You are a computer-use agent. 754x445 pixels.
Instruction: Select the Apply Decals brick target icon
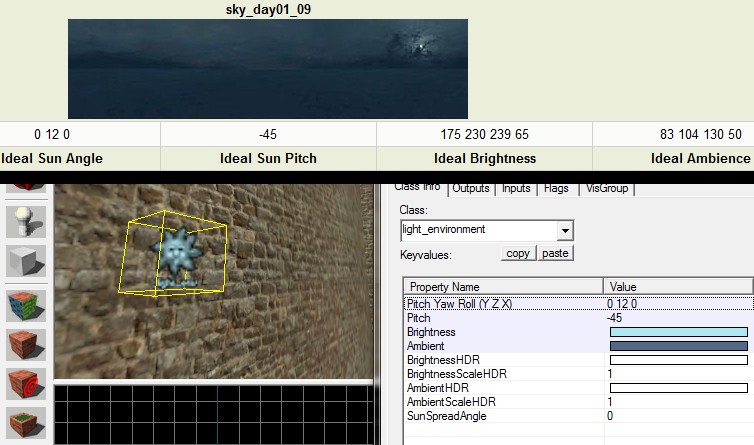click(x=26, y=384)
